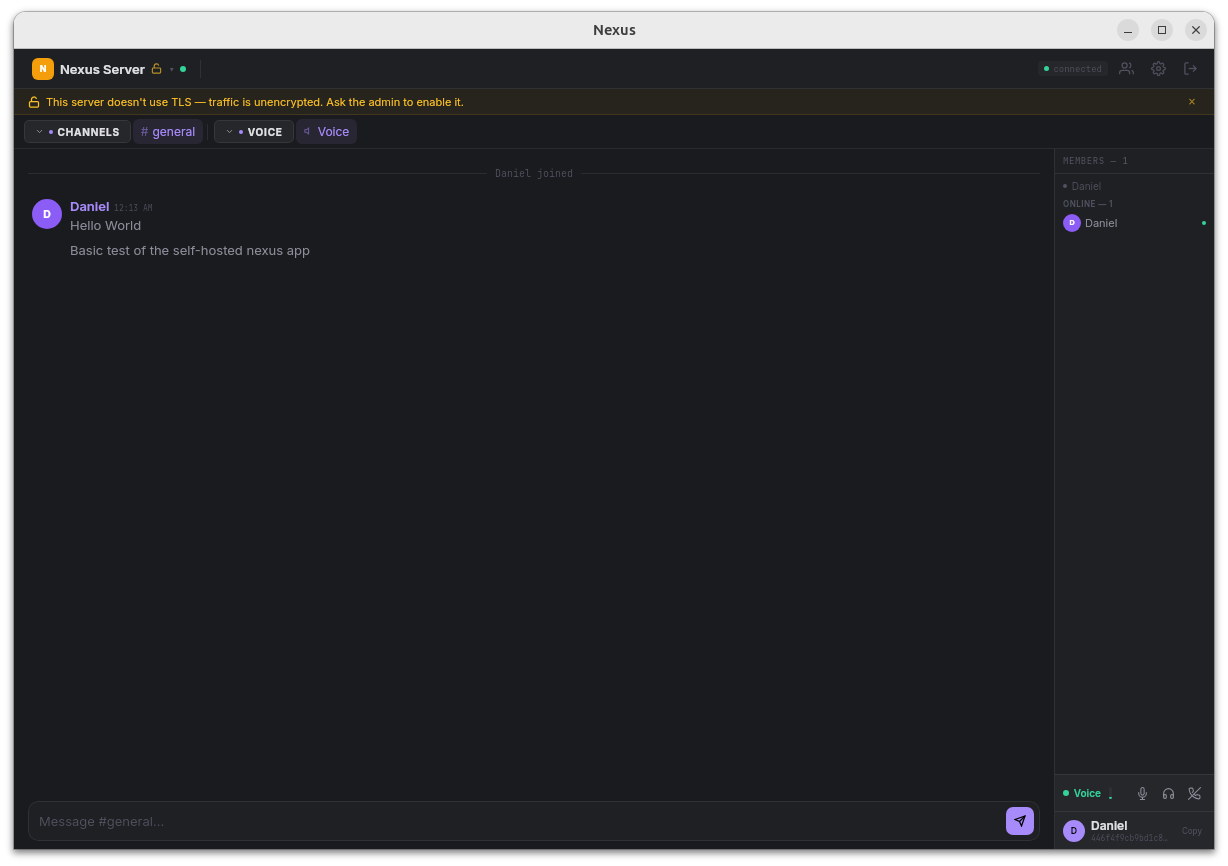
Task: Log out using the exit icon
Action: click(x=1190, y=68)
